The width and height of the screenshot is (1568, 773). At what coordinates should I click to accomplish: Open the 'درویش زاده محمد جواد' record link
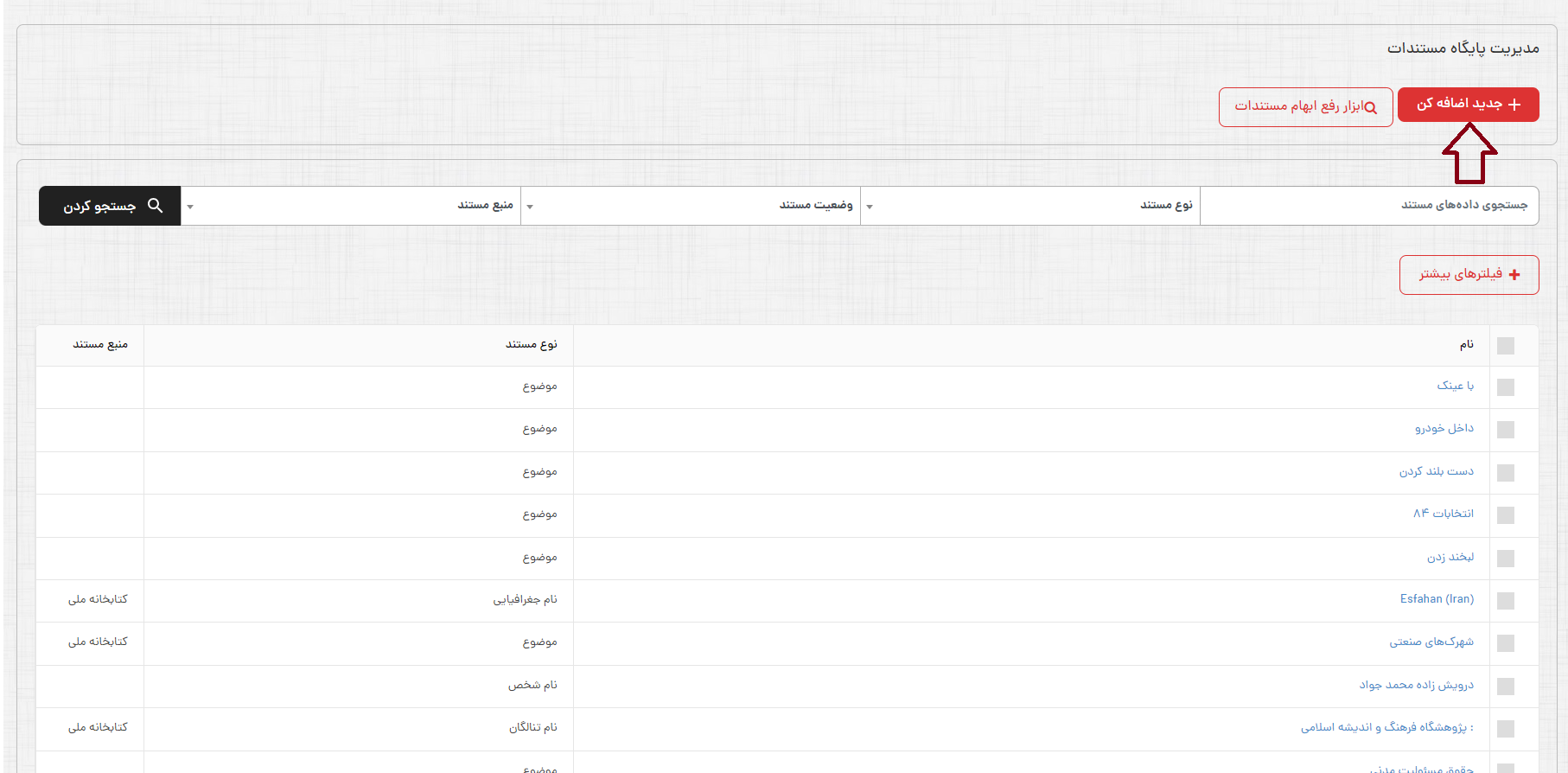(x=1416, y=685)
